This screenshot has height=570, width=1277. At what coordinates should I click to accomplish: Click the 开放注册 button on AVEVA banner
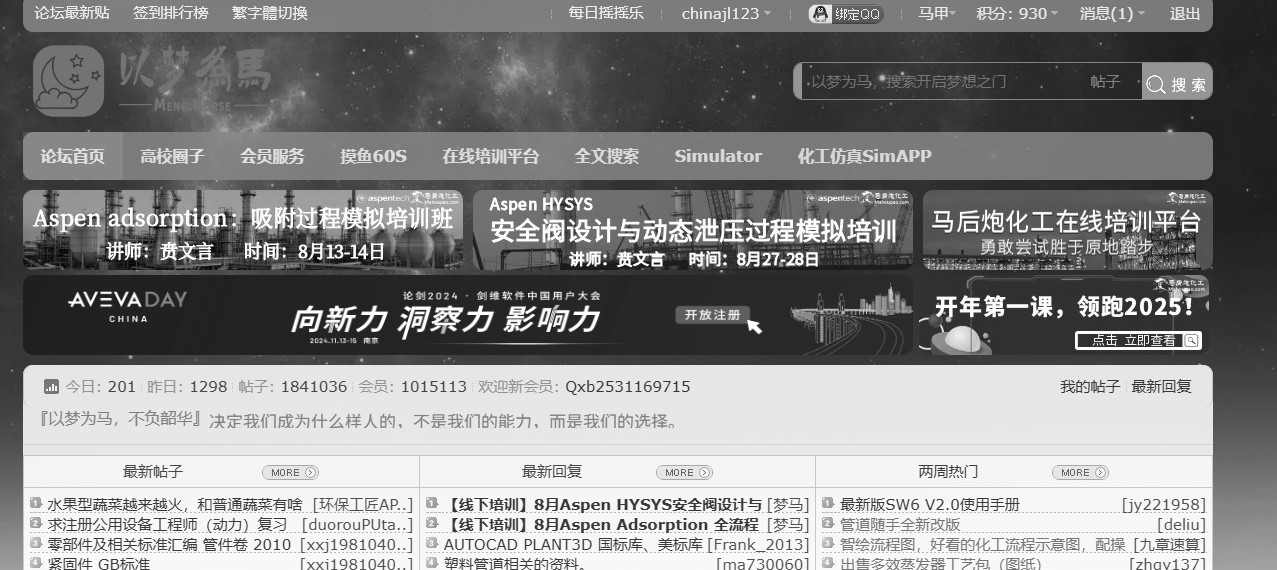[713, 315]
